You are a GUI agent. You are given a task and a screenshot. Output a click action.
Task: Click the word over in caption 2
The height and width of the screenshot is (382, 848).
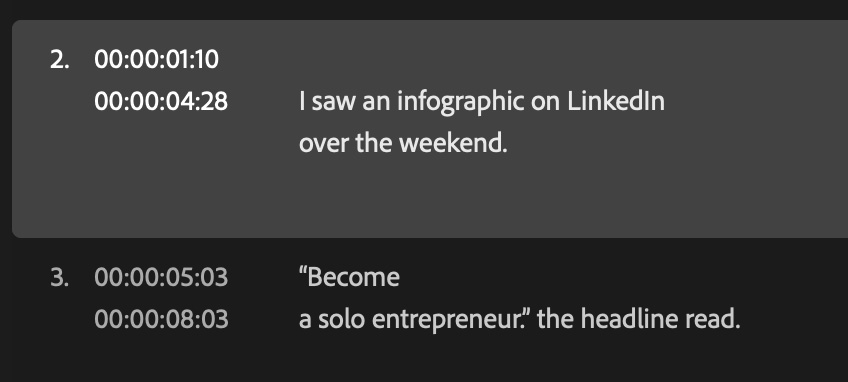pyautogui.click(x=323, y=144)
